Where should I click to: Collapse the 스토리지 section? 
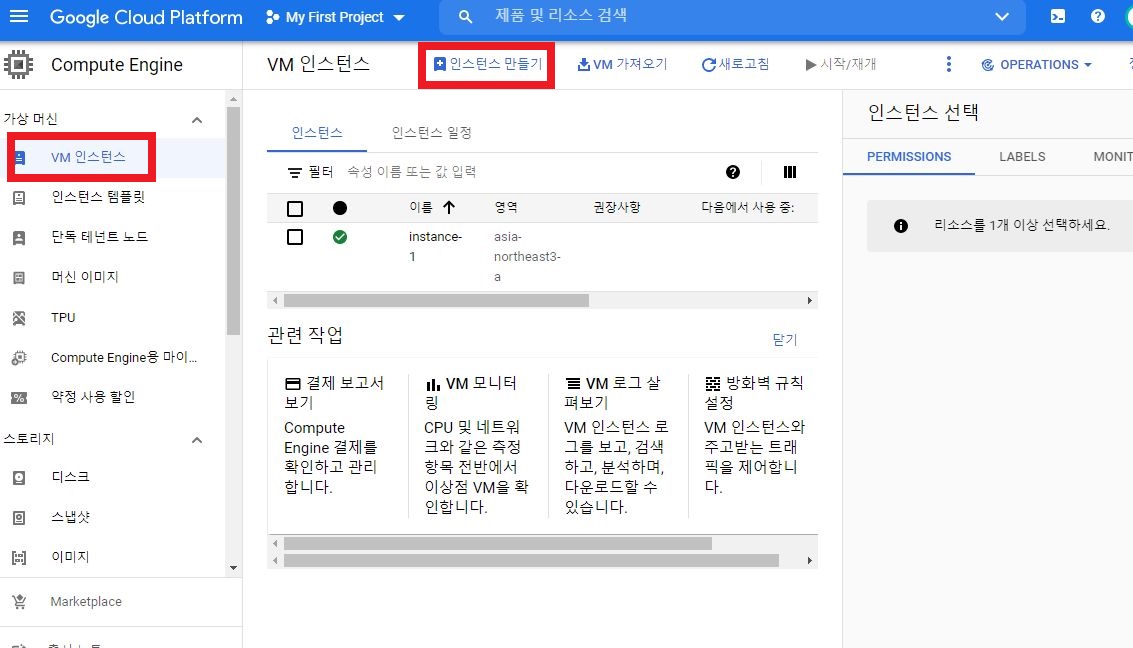[x=197, y=440]
